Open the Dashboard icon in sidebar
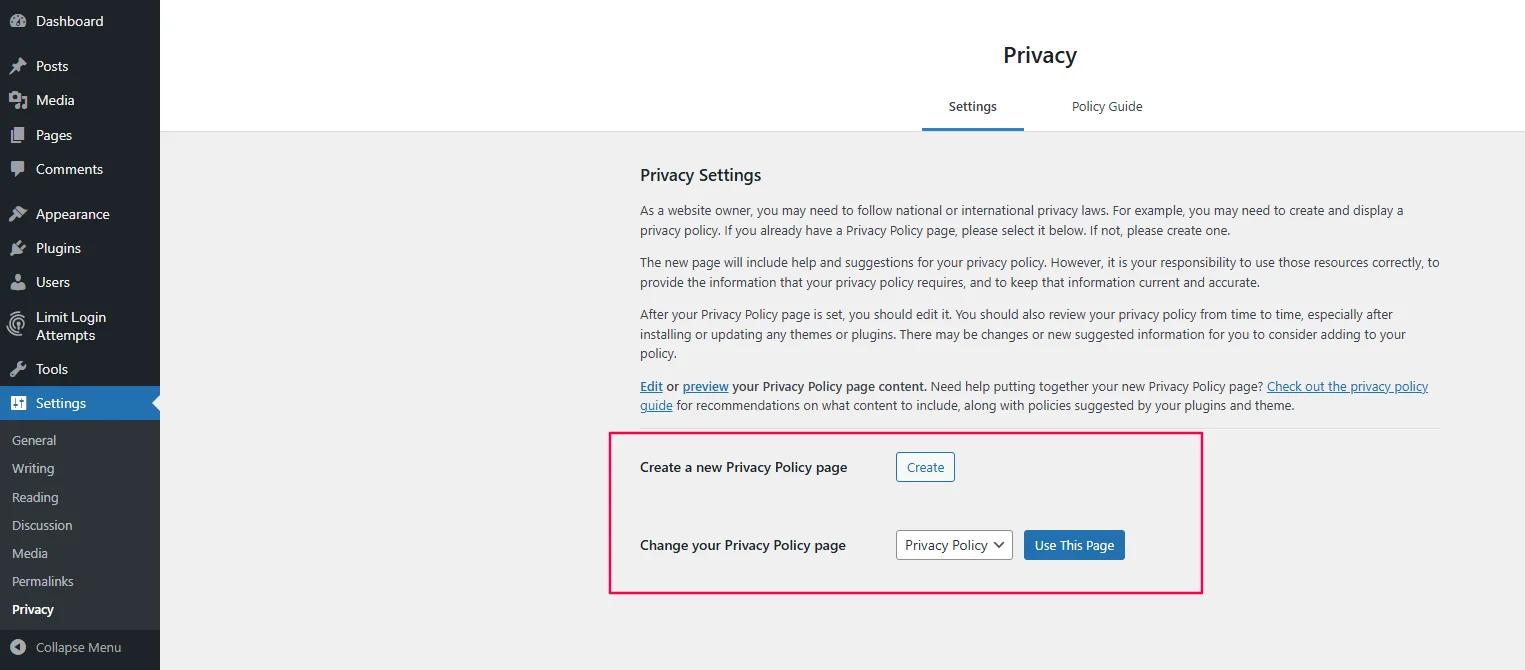 tap(18, 20)
